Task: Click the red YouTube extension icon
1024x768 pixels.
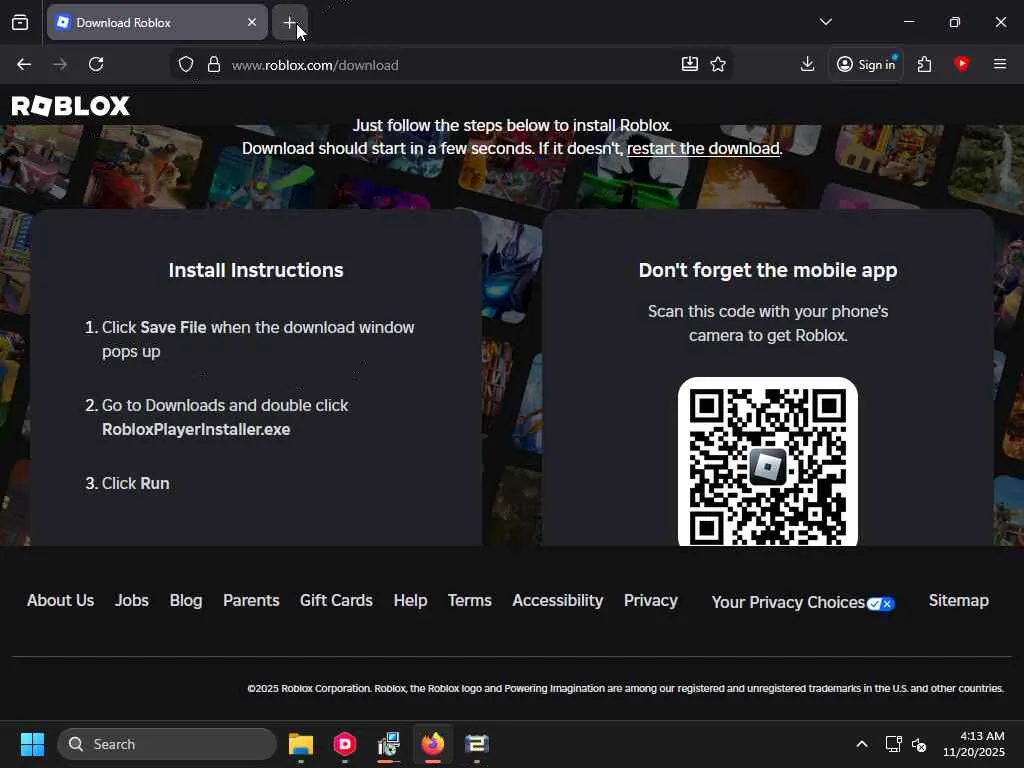Action: pyautogui.click(x=961, y=64)
